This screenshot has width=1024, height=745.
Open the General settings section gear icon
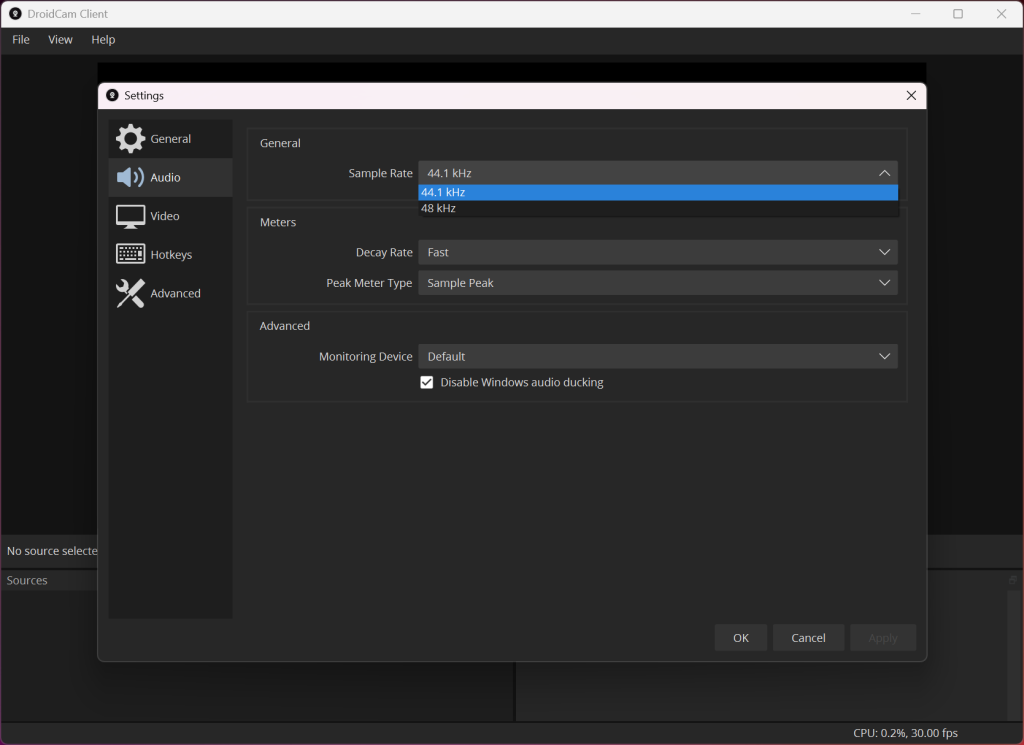[x=130, y=138]
